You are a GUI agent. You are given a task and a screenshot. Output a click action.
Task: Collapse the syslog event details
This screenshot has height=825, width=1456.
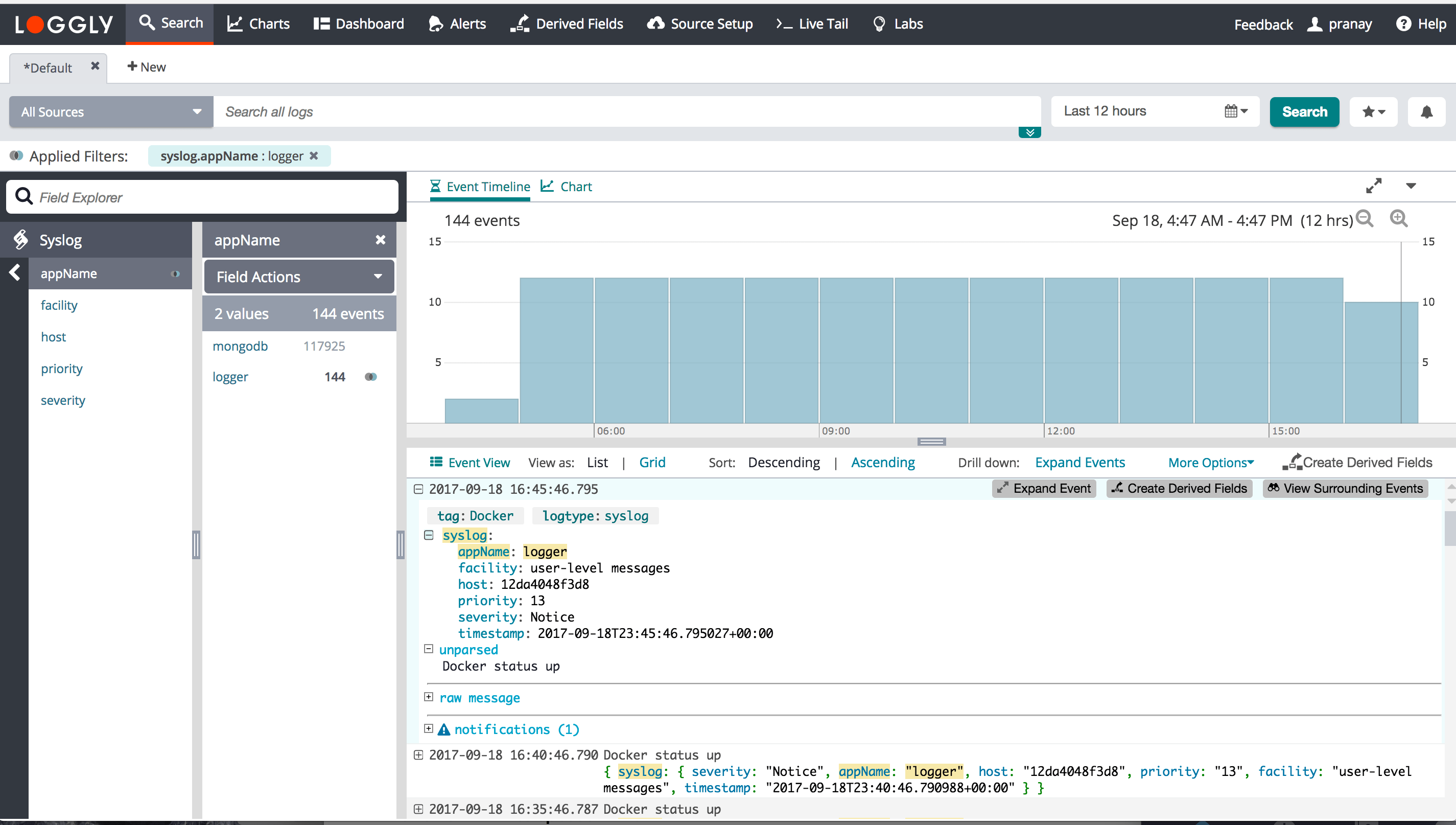pos(429,535)
